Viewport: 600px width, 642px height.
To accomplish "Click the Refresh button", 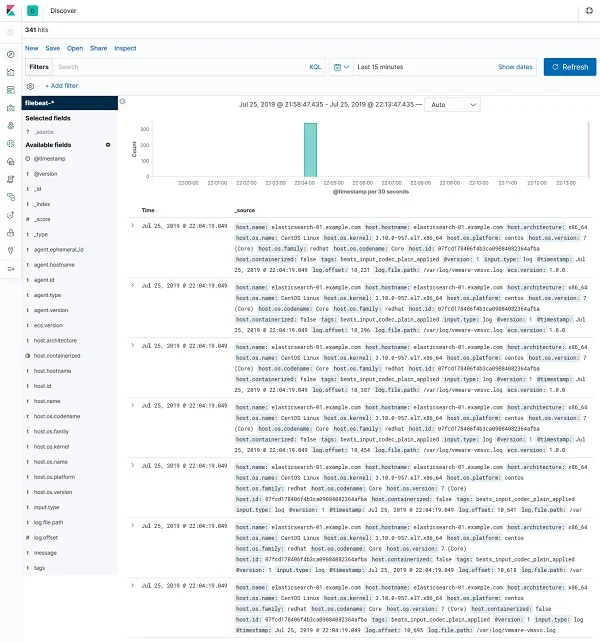I will pos(570,67).
